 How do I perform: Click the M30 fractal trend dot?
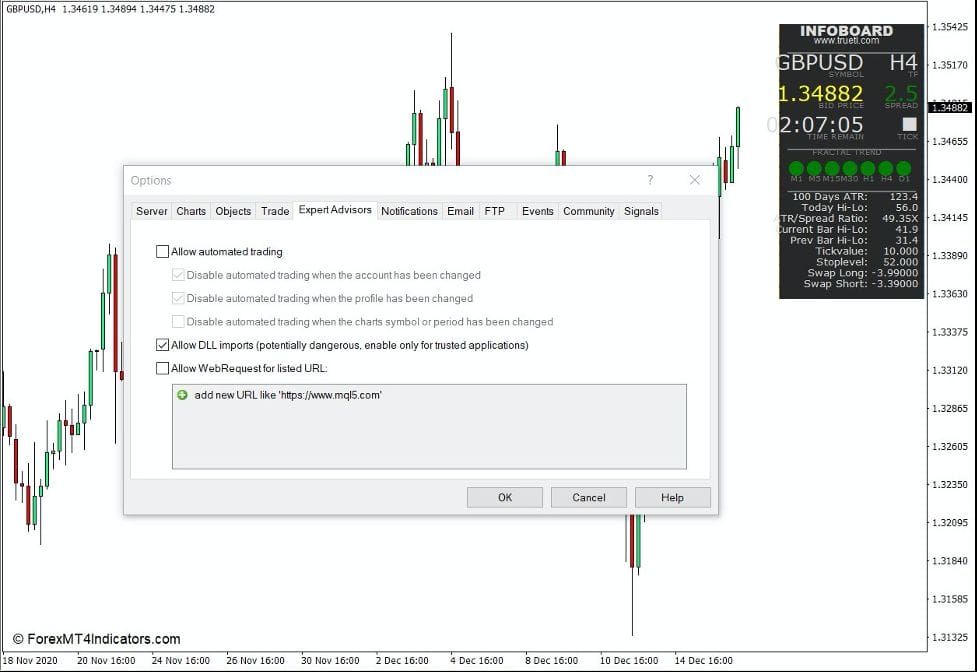[850, 168]
